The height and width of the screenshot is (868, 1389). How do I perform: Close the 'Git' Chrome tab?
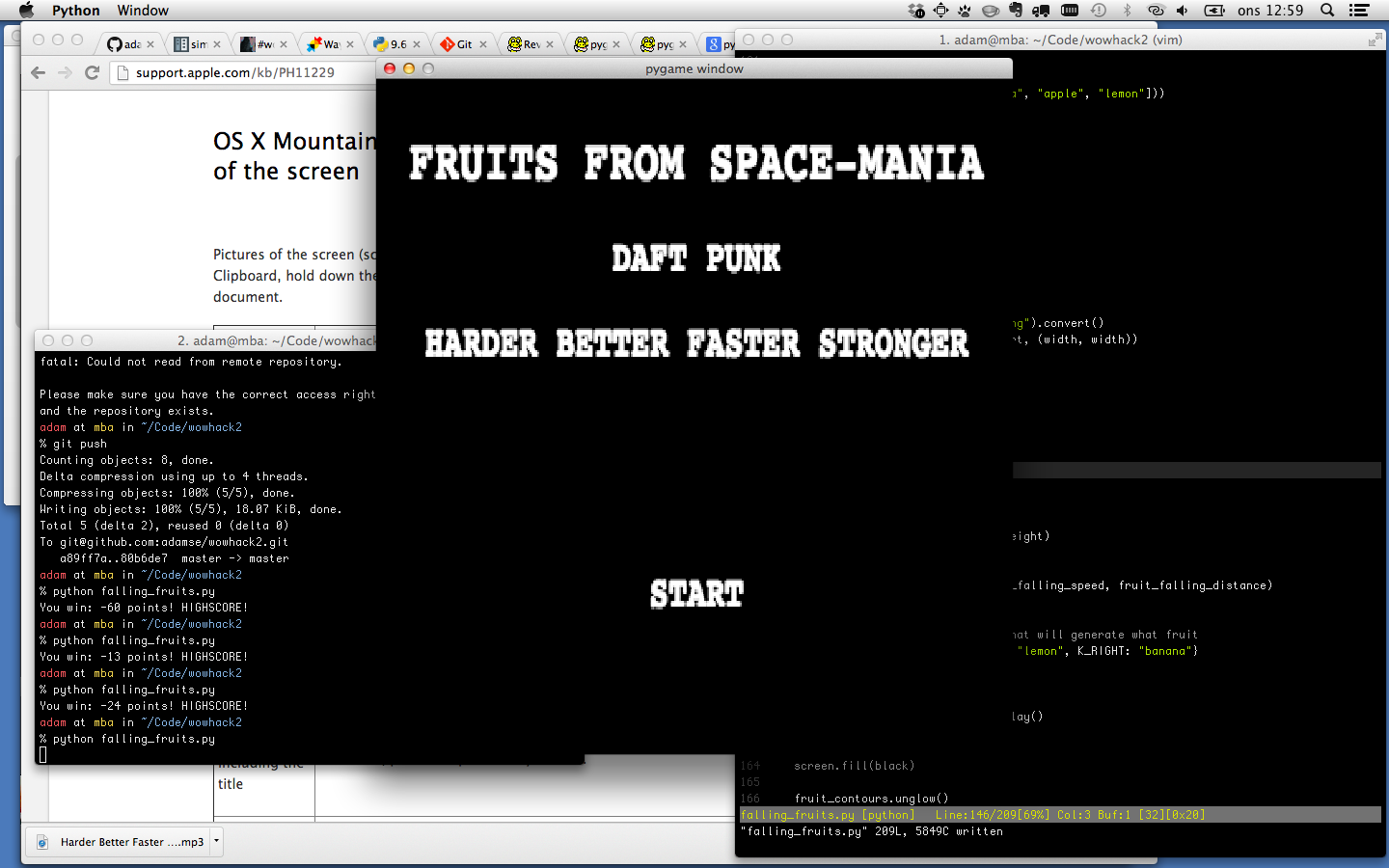tap(483, 44)
